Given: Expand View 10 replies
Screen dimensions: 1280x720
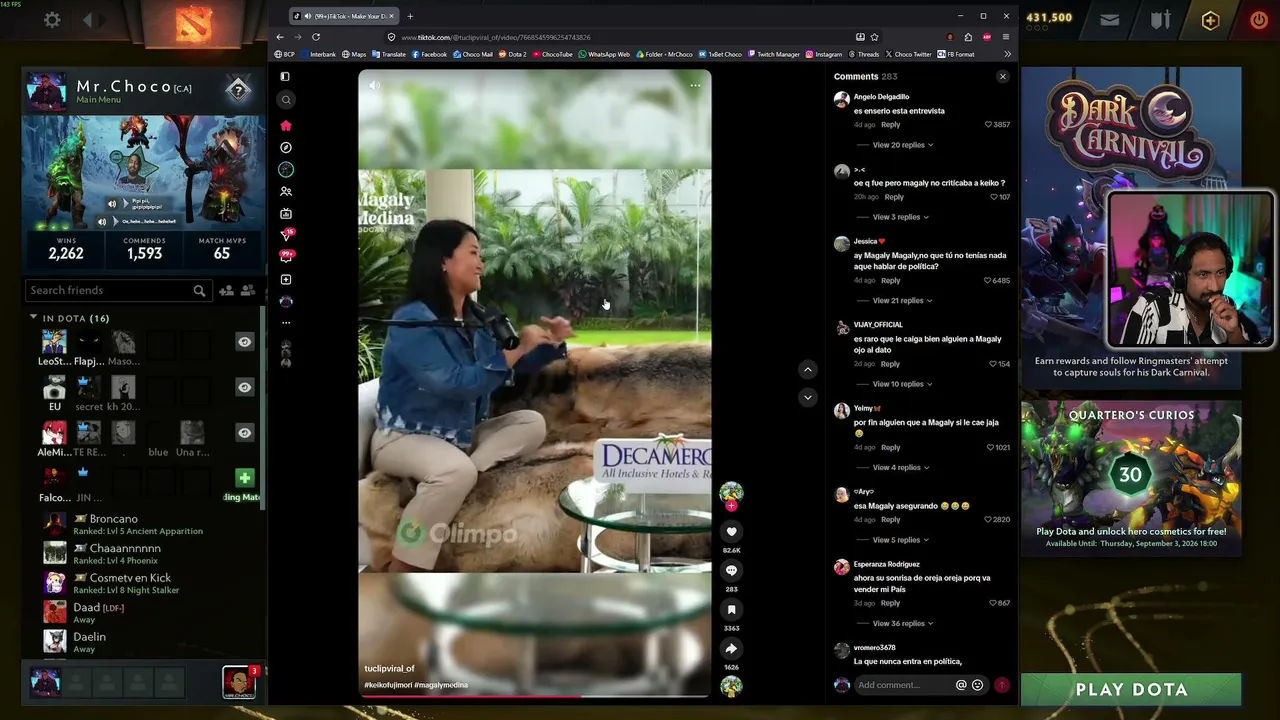Looking at the screenshot, I should pyautogui.click(x=902, y=384).
